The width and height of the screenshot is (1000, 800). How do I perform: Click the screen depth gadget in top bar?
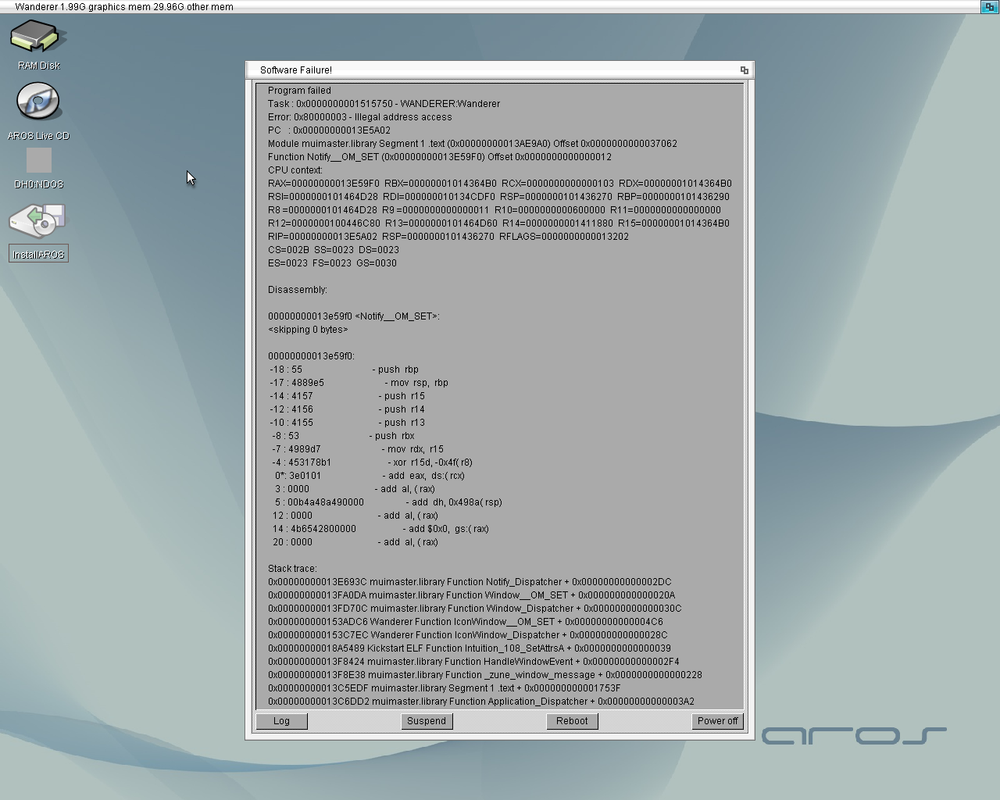coord(990,6)
